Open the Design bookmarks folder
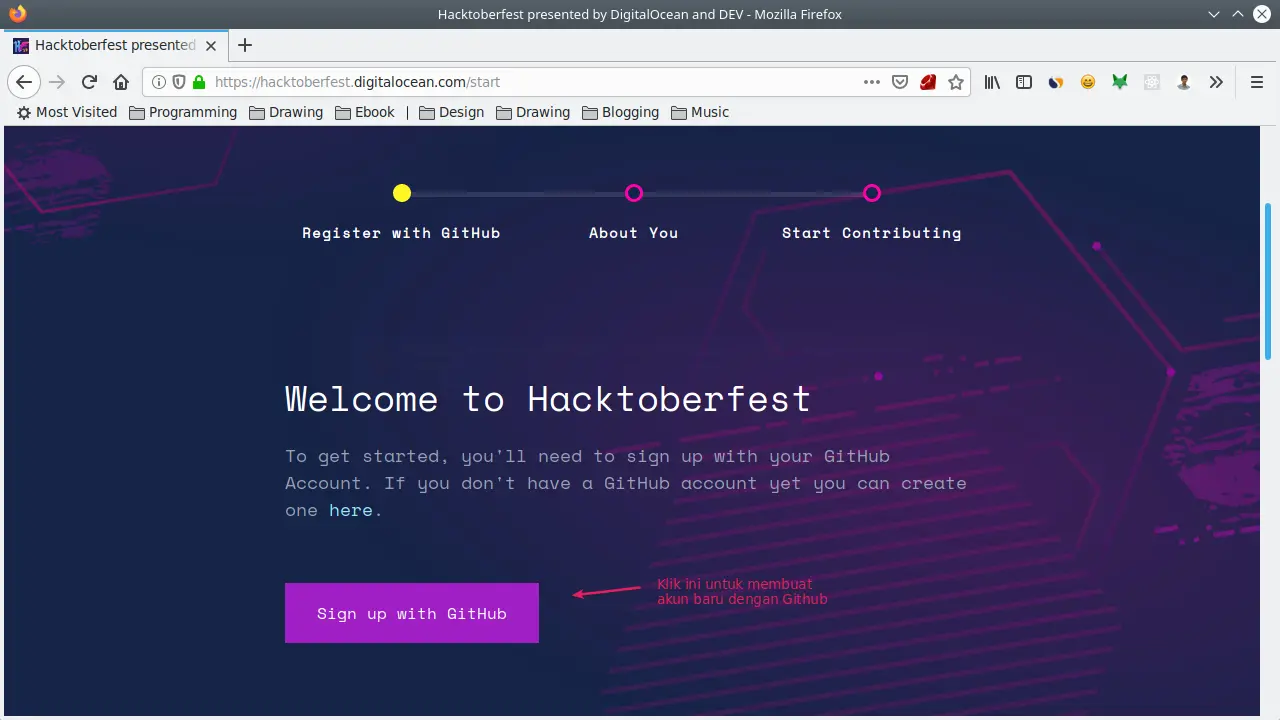Image resolution: width=1280 pixels, height=720 pixels. click(451, 112)
